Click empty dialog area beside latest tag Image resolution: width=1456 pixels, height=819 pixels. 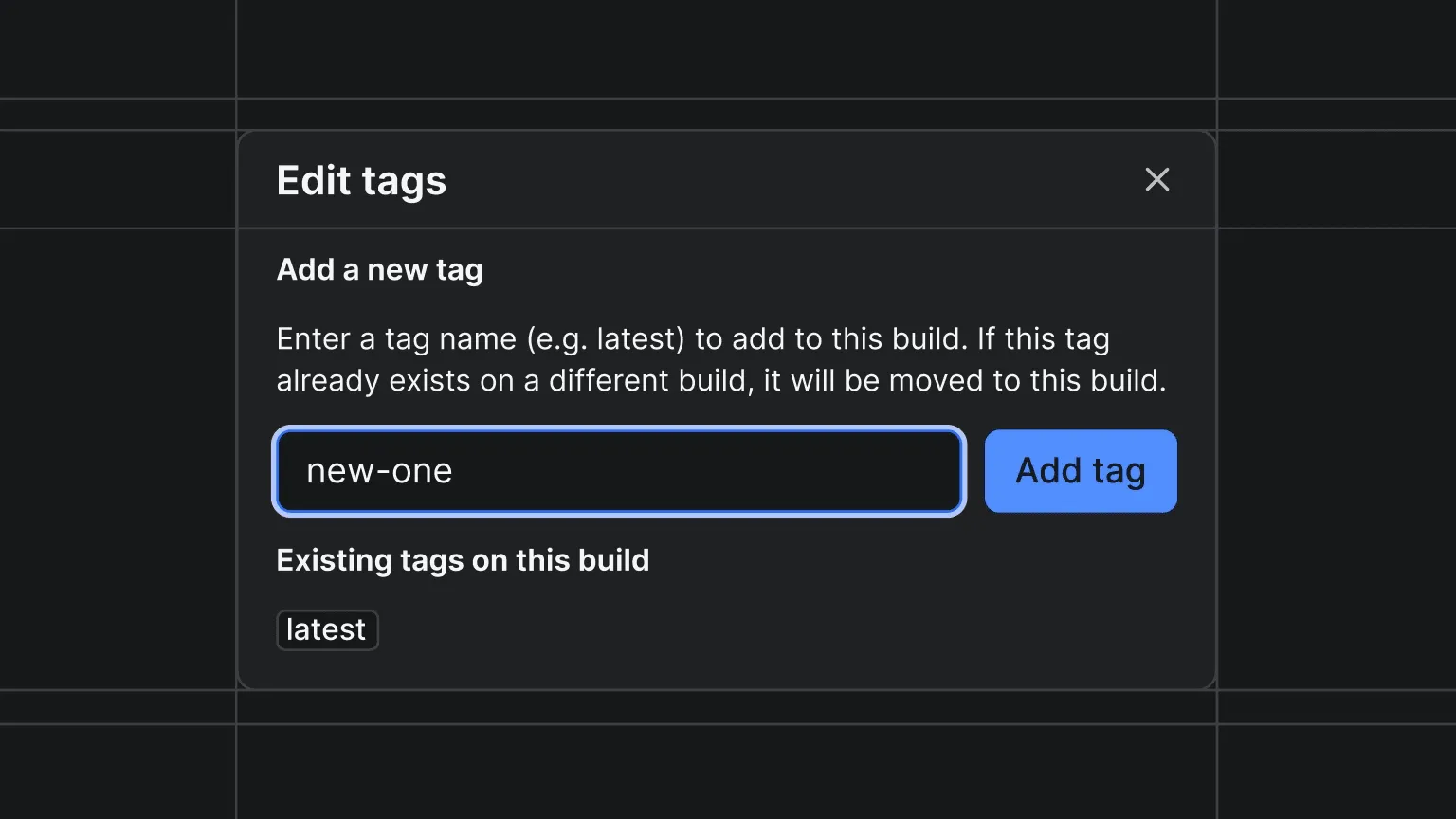pos(758,630)
